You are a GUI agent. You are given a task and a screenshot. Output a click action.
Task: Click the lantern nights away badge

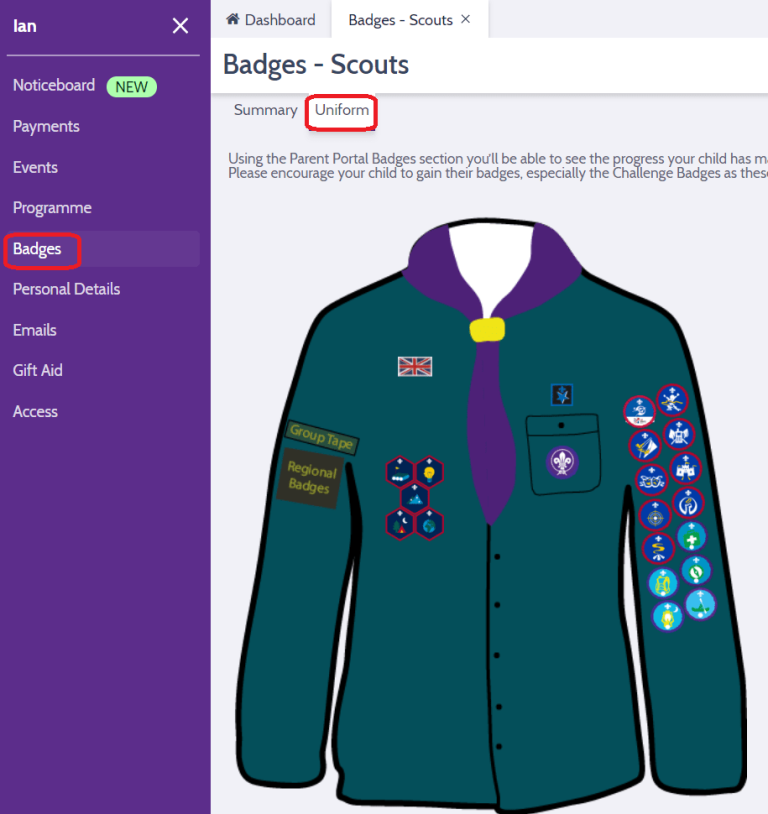click(x=667, y=616)
